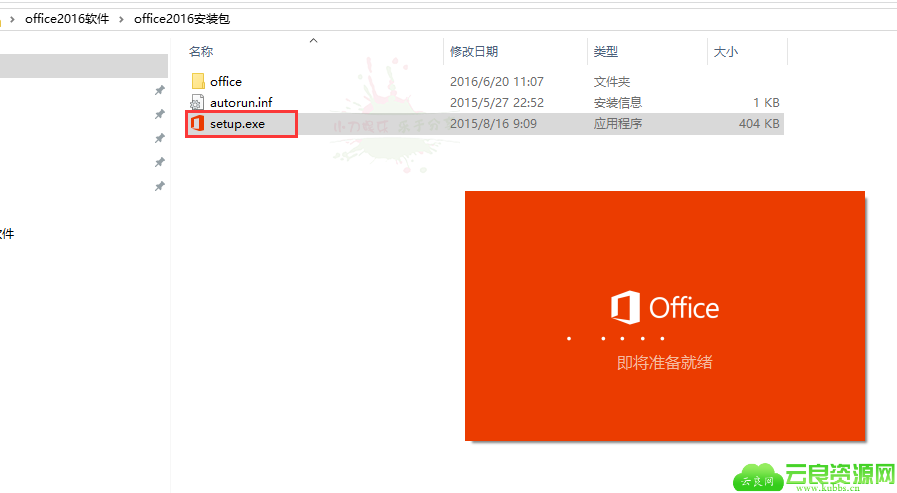Click the 404 KB size value
The image size is (897, 493).
click(x=759, y=124)
